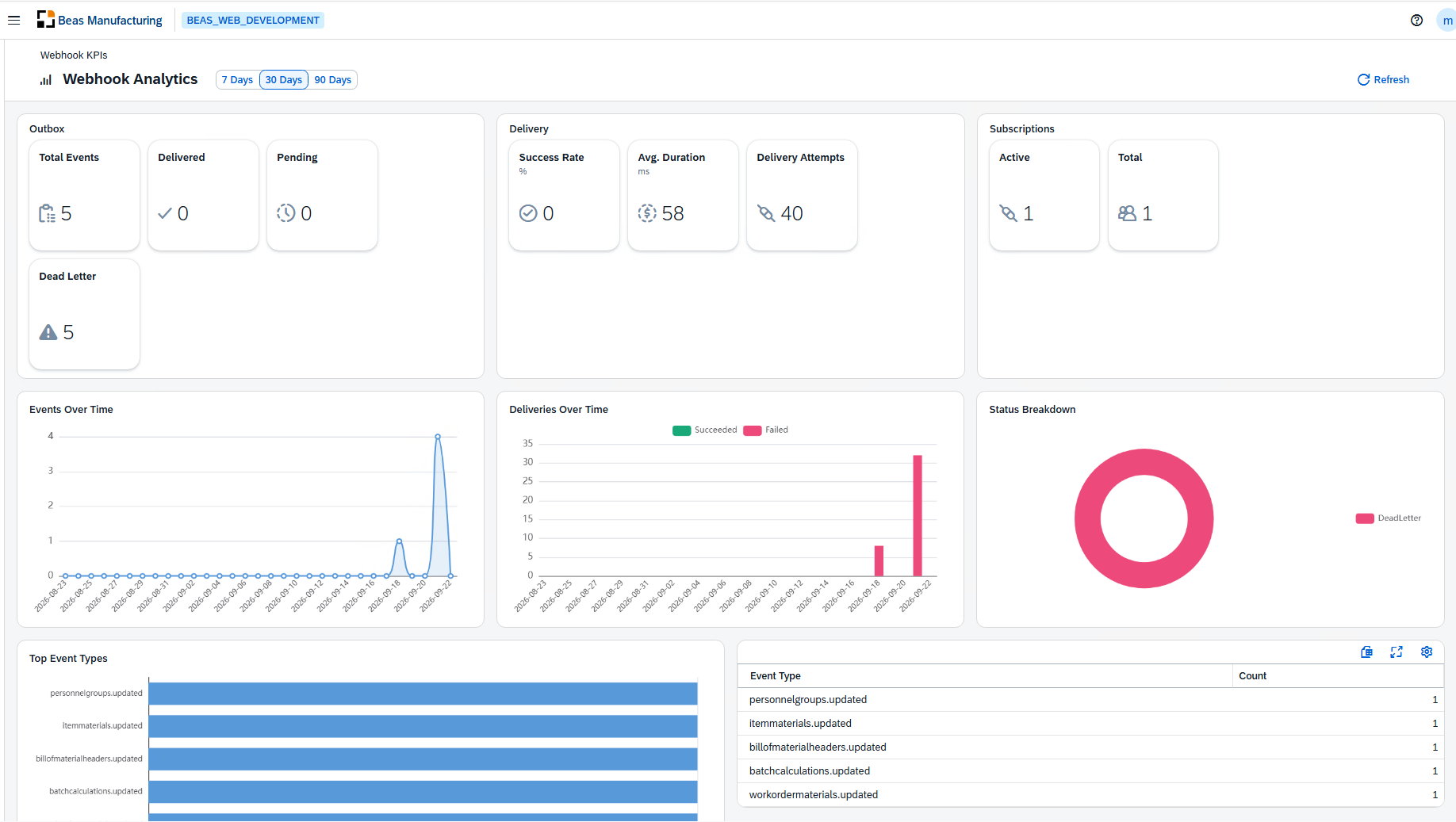Open the Delivered card
Screen dimensions: 1456x822
203,196
